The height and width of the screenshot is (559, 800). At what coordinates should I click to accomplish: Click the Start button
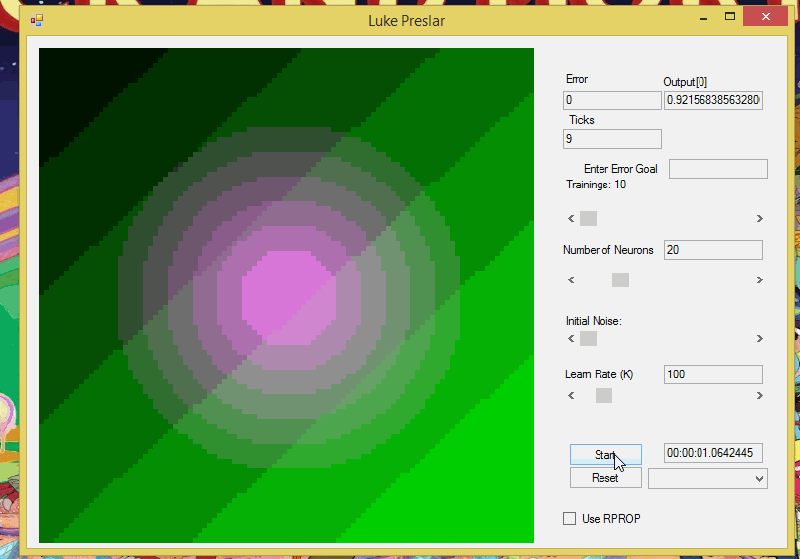(x=606, y=454)
